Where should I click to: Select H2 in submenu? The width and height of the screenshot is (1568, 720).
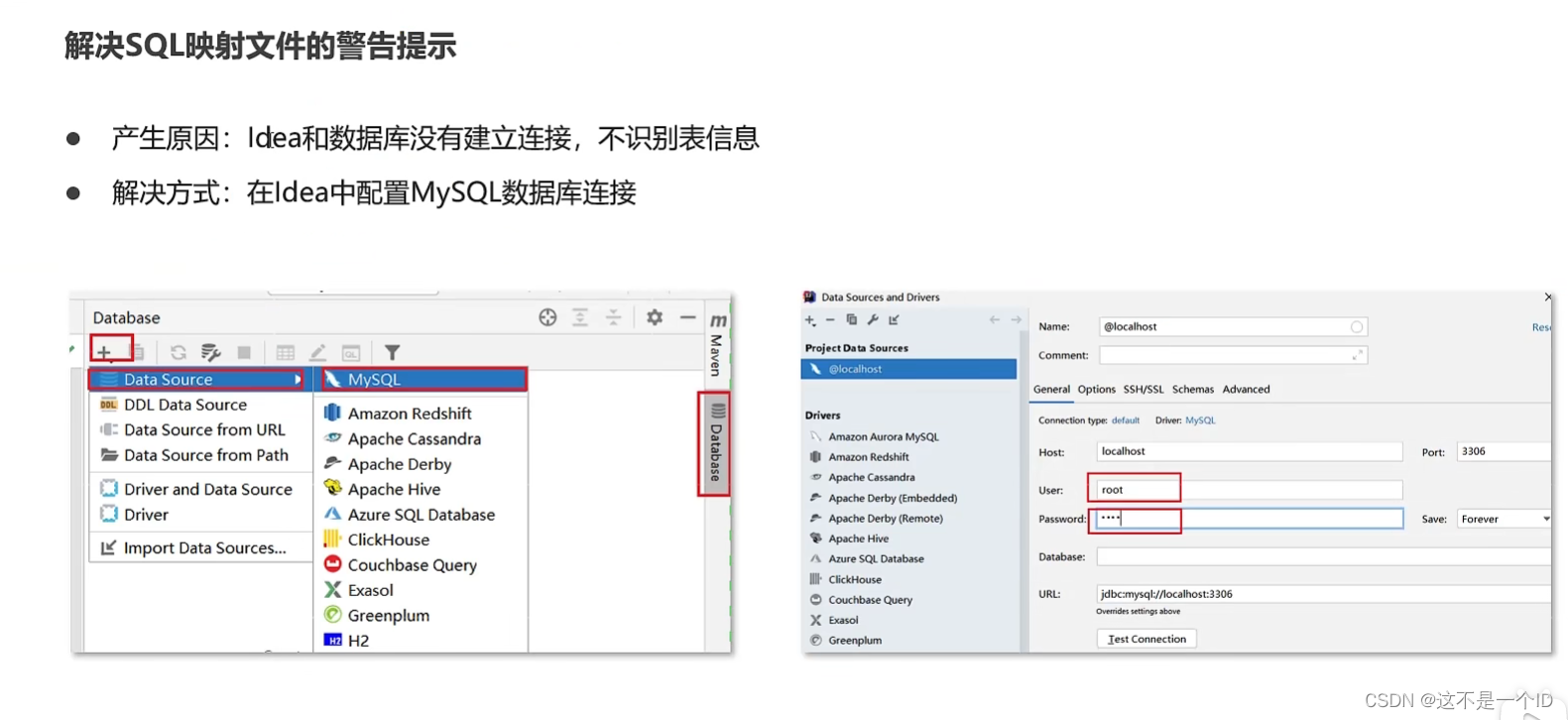pos(358,641)
